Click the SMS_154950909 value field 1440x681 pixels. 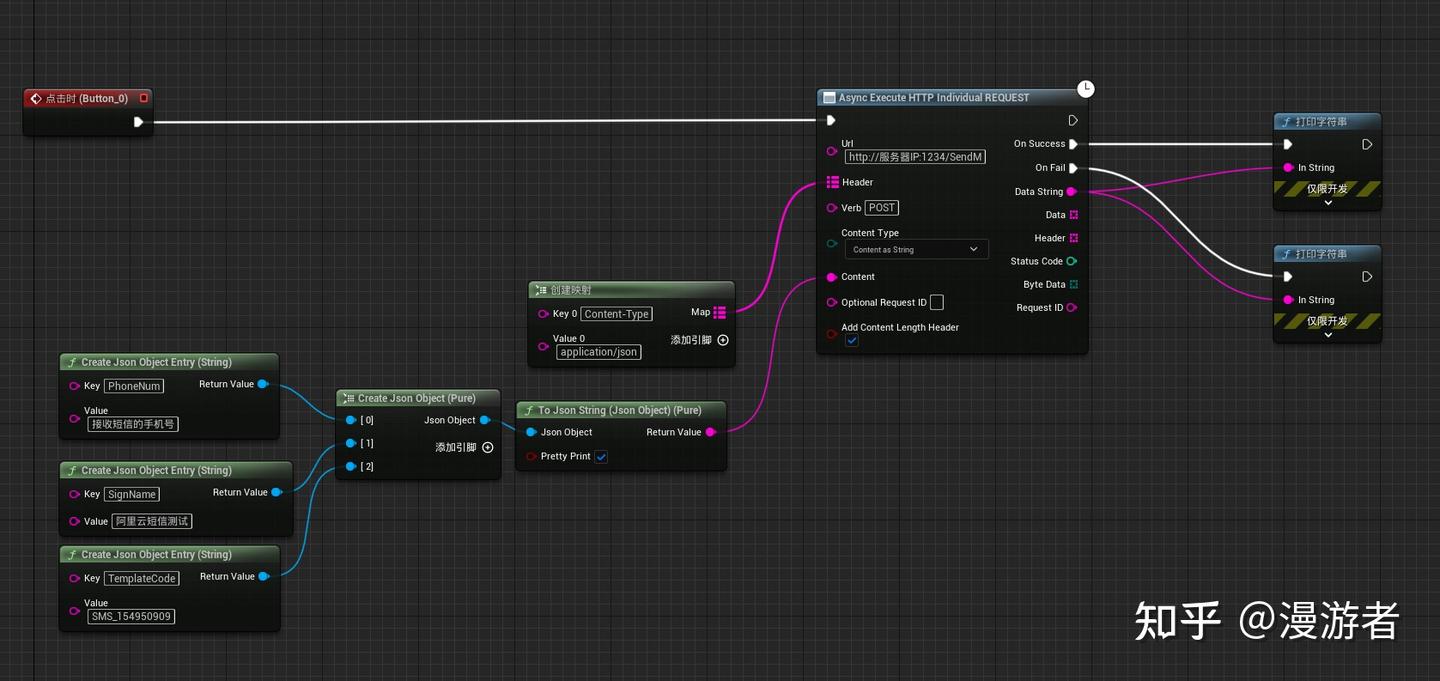coord(131,616)
